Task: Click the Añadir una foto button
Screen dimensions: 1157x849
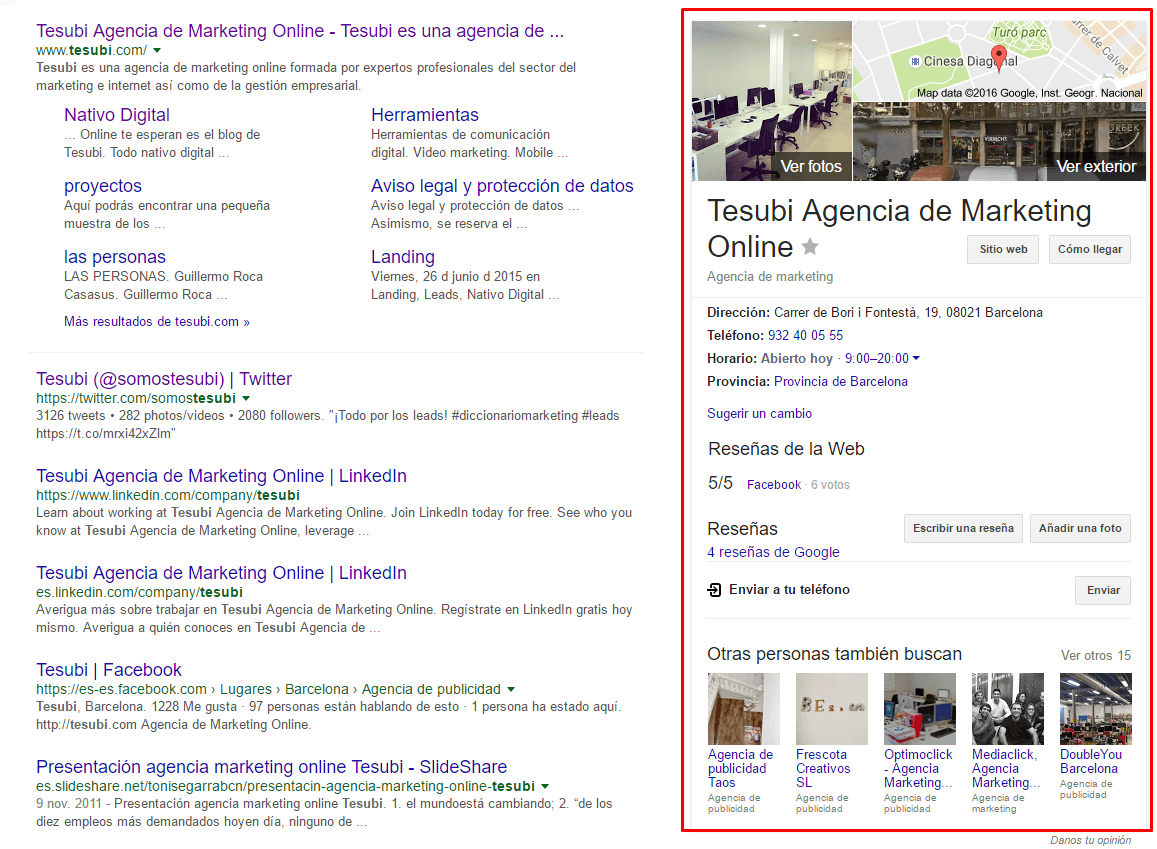Action: coord(1080,528)
